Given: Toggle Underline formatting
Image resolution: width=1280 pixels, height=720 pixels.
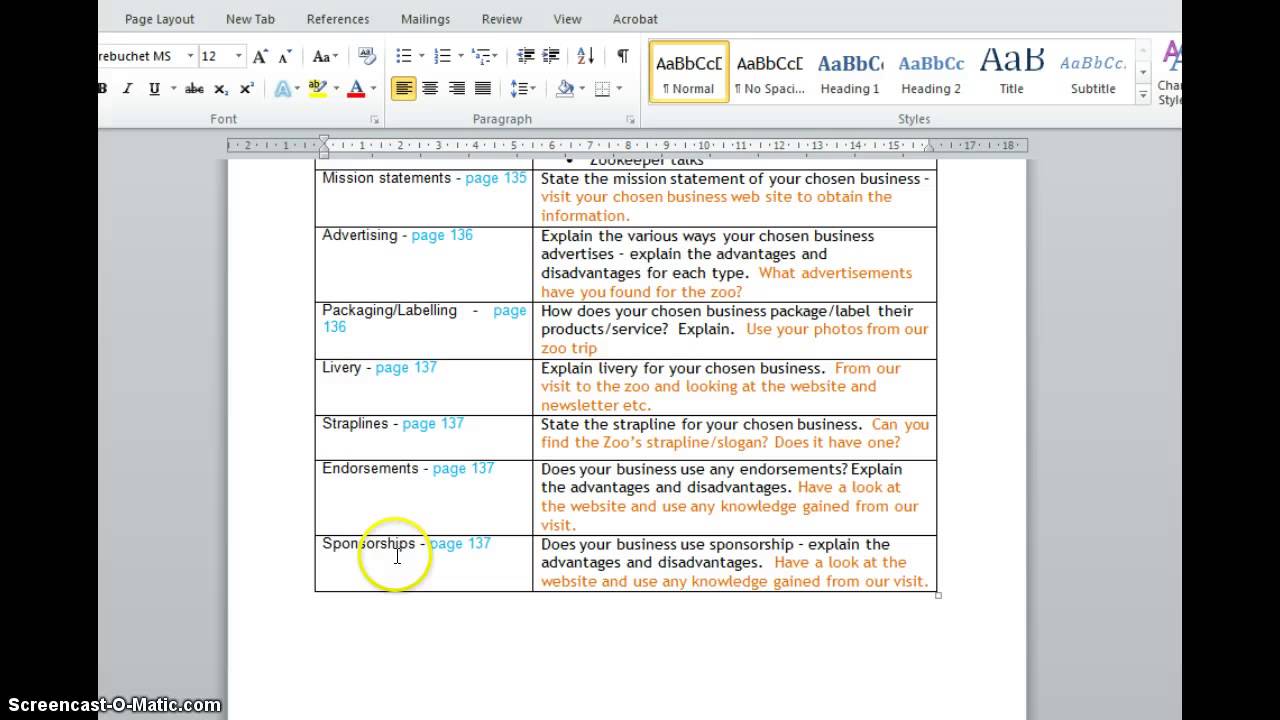Looking at the screenshot, I should 154,89.
